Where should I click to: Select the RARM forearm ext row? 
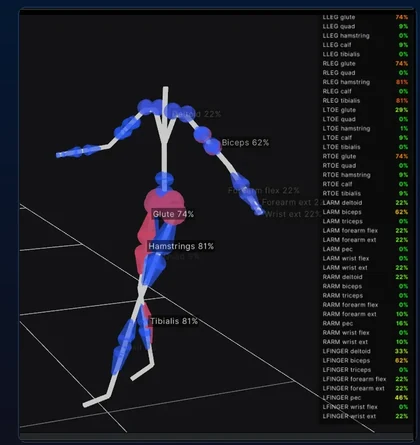pos(365,314)
